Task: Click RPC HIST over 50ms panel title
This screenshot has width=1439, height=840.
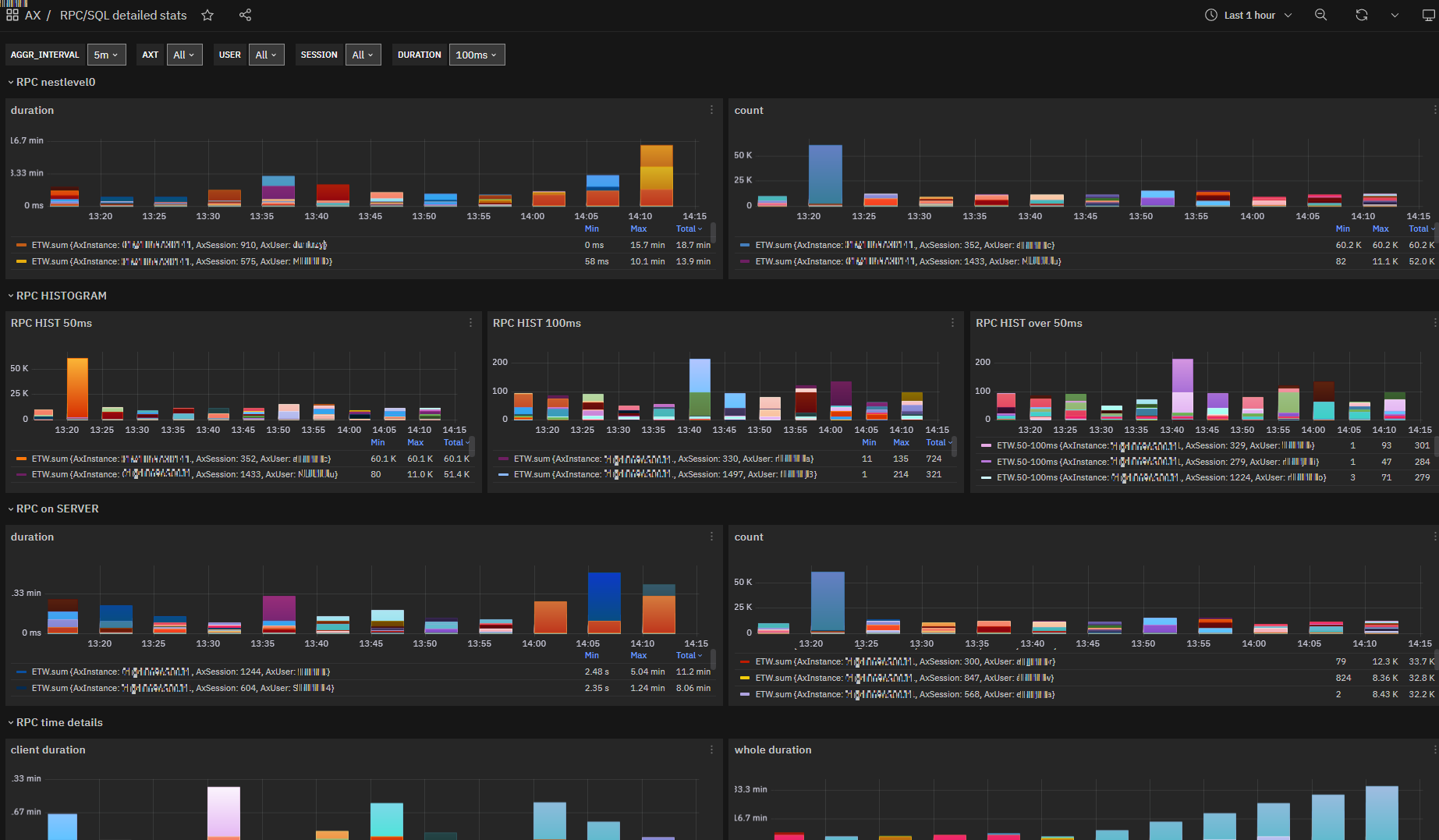Action: [x=1029, y=323]
